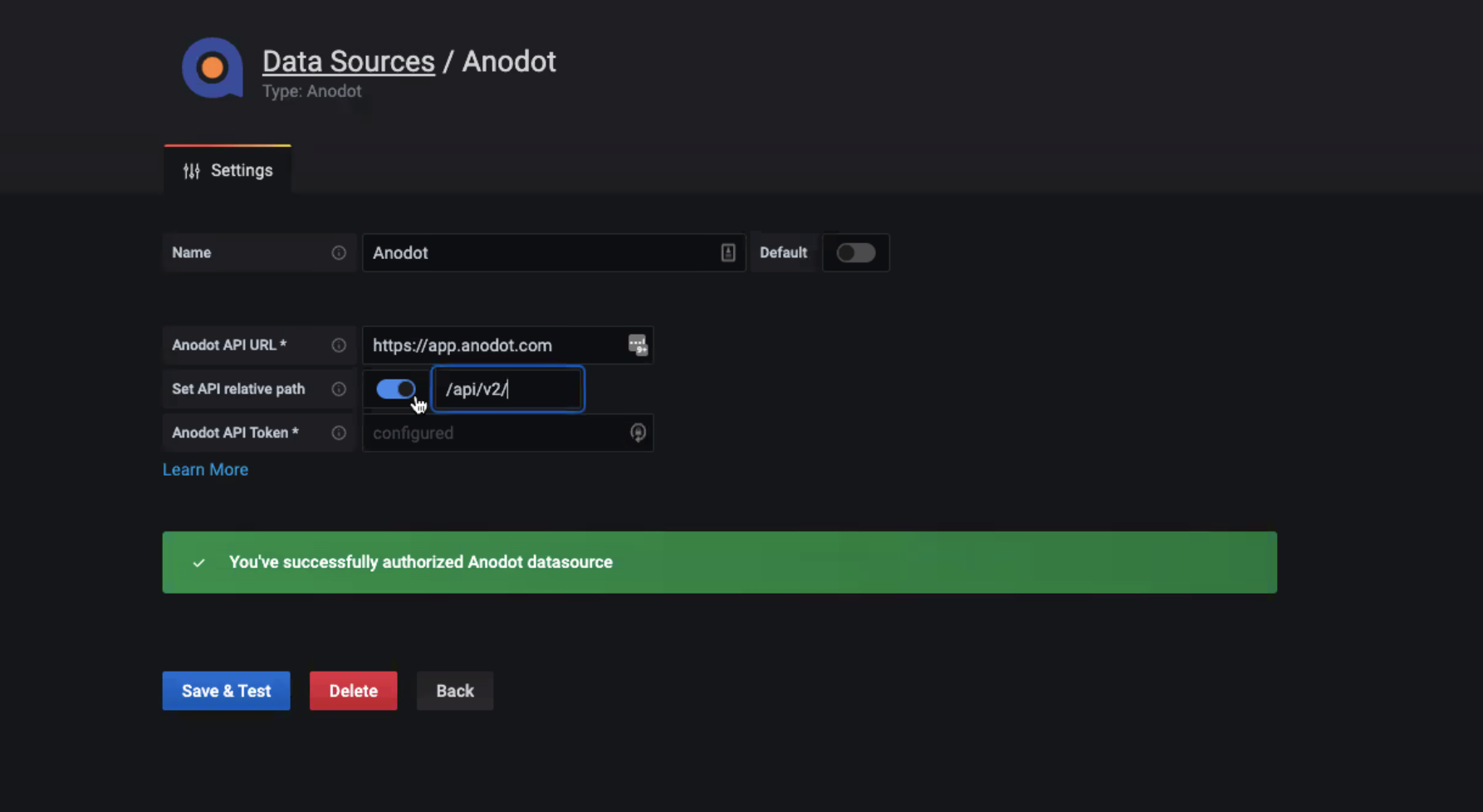Click the Anodot logo icon
The image size is (1483, 812).
[213, 68]
